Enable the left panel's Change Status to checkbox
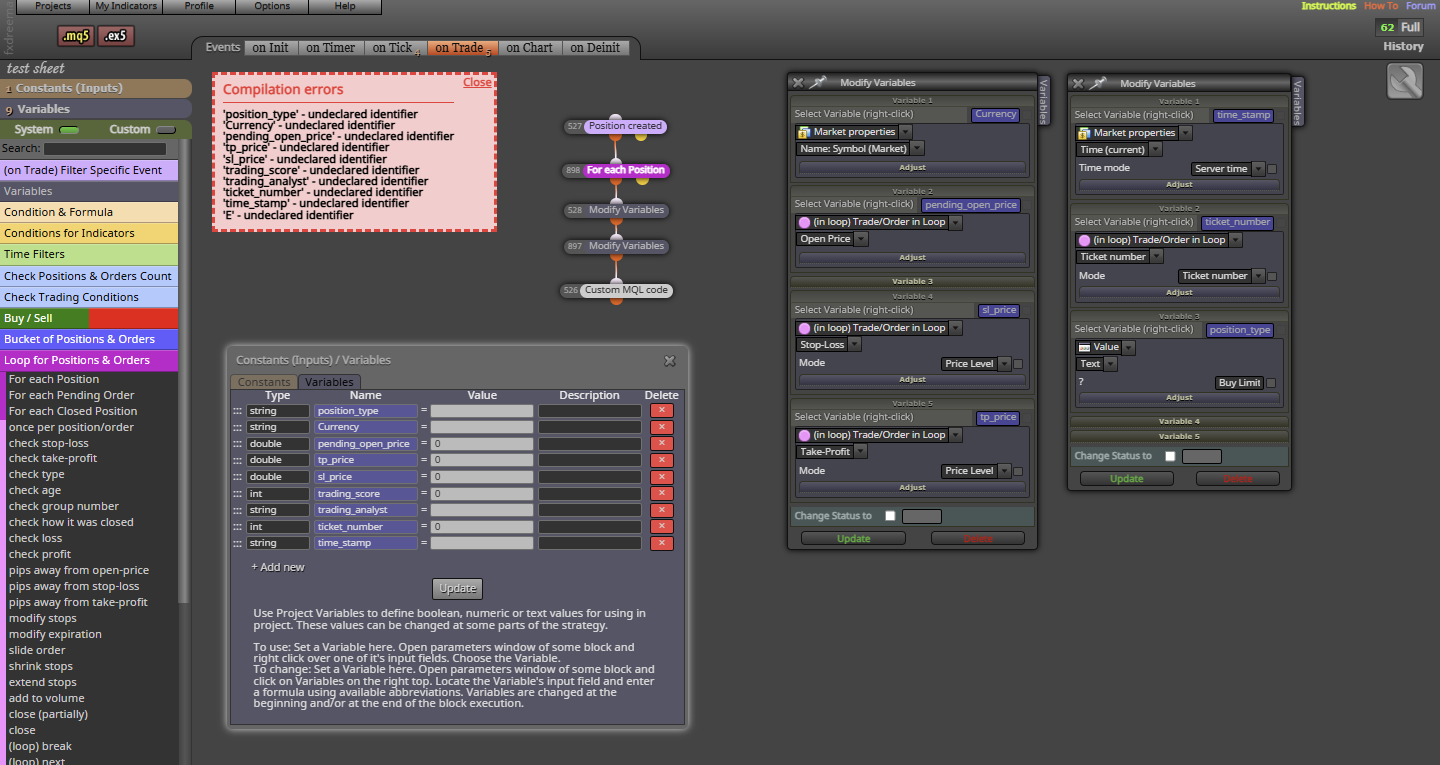1440x765 pixels. 890,516
